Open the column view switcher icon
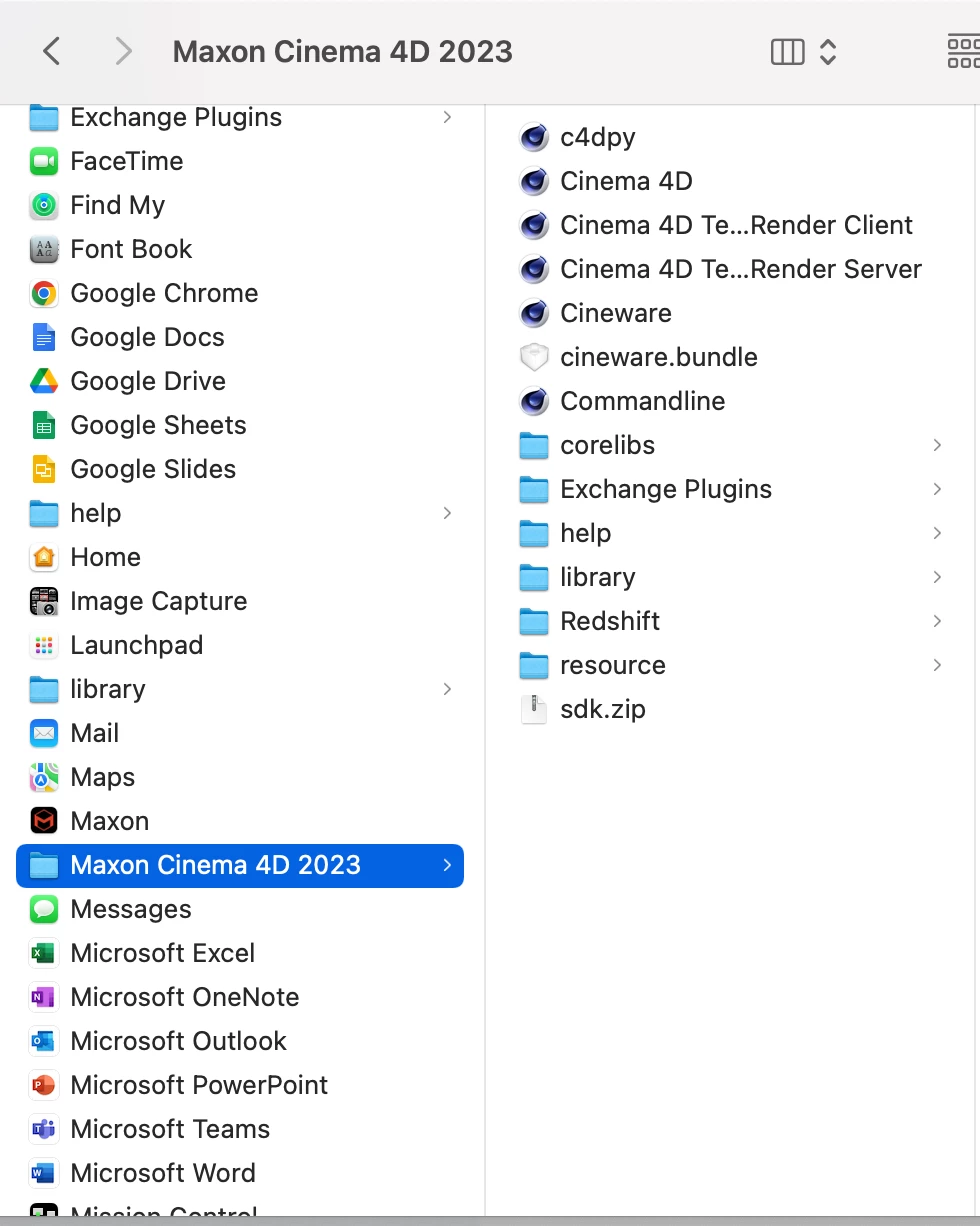Viewport: 980px width, 1226px height. click(x=788, y=52)
